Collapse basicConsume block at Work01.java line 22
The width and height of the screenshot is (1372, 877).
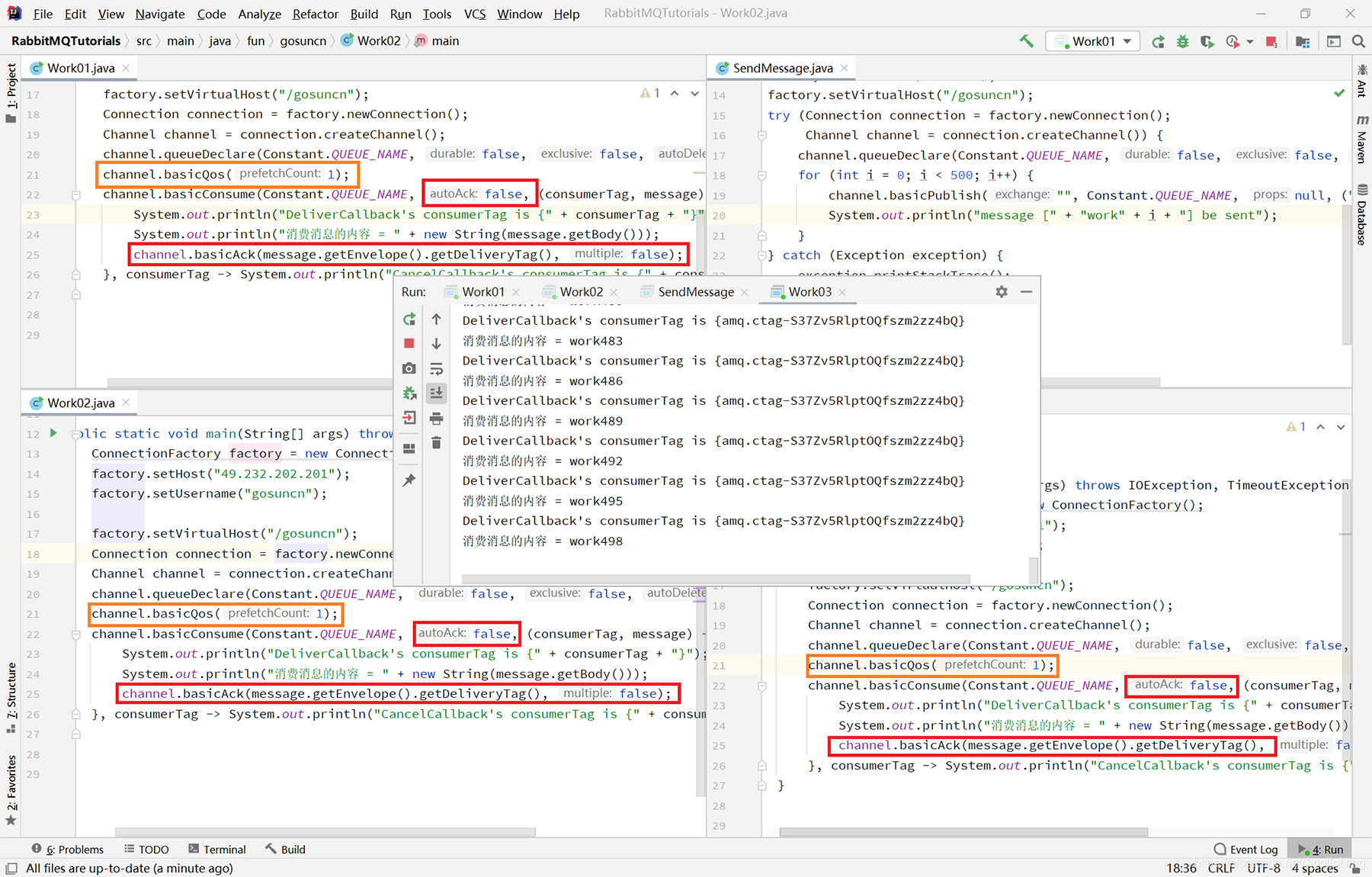[75, 194]
